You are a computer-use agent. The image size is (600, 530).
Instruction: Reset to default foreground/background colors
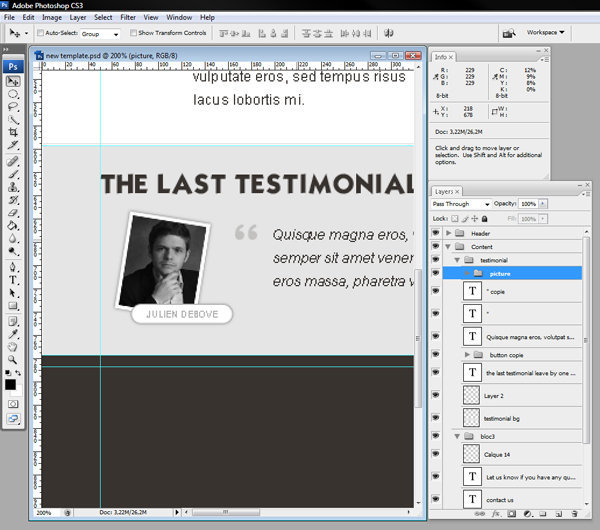click(8, 373)
